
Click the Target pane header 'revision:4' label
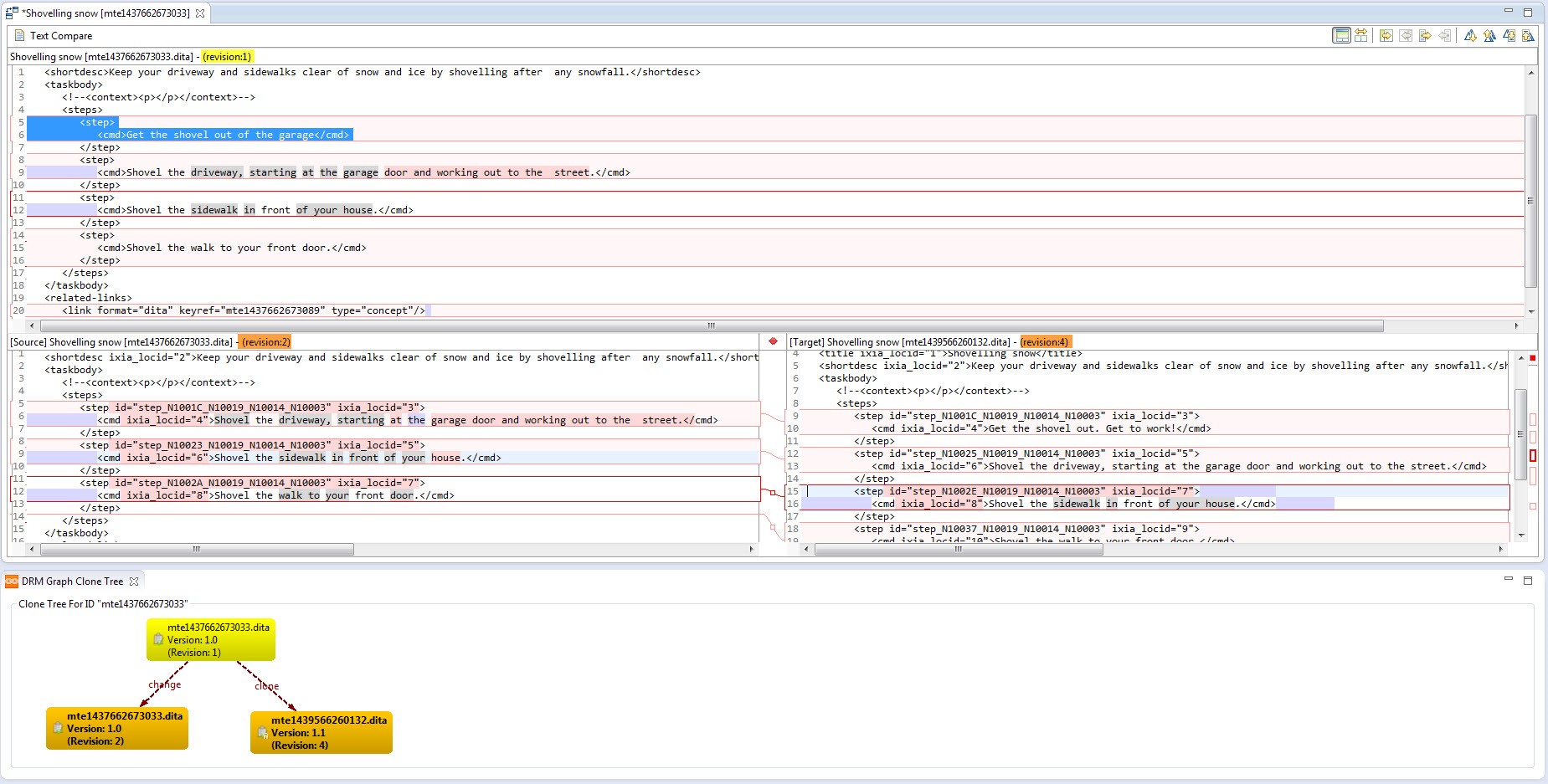click(1045, 342)
